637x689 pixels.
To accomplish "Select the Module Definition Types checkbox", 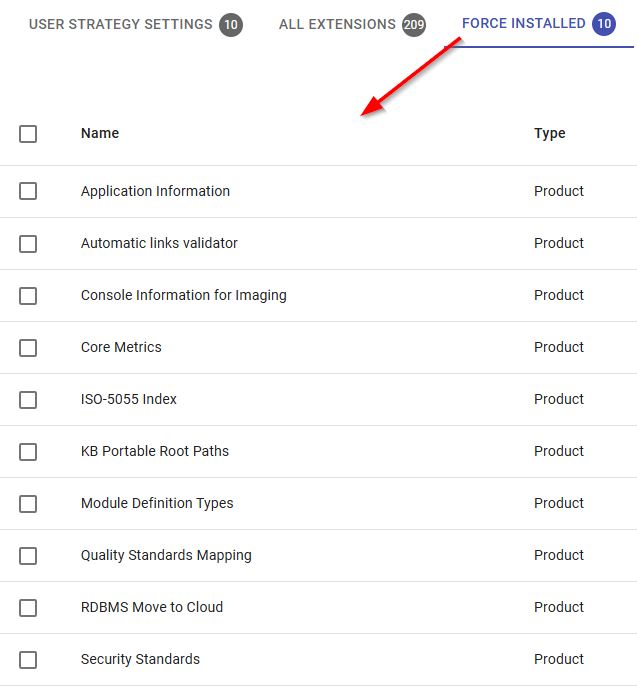I will click(x=28, y=503).
